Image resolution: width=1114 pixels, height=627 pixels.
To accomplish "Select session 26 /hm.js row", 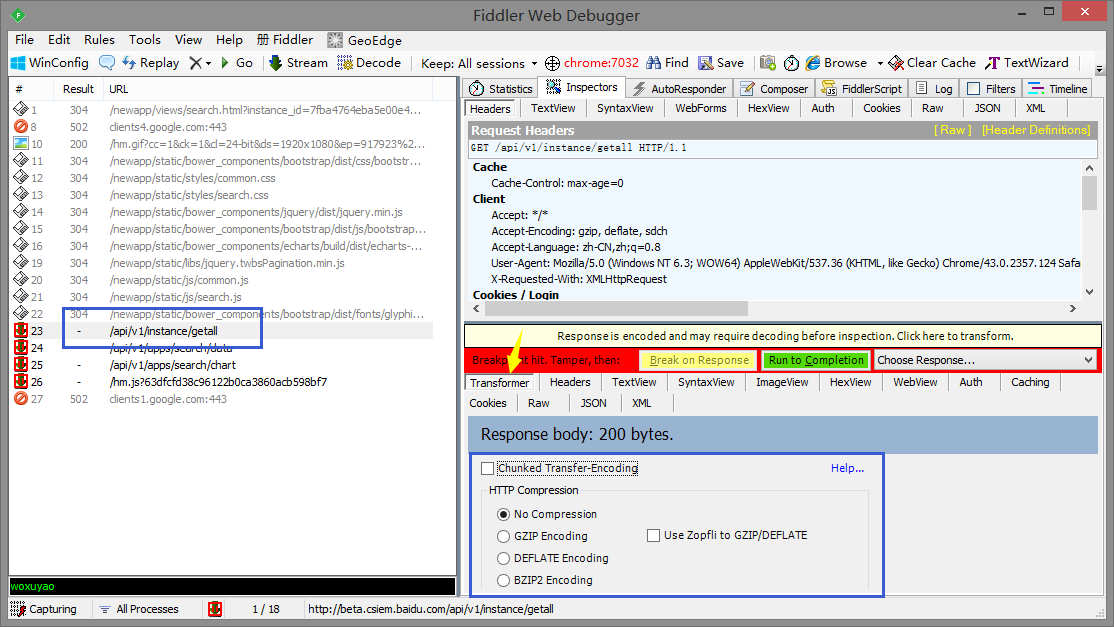I will [222, 382].
